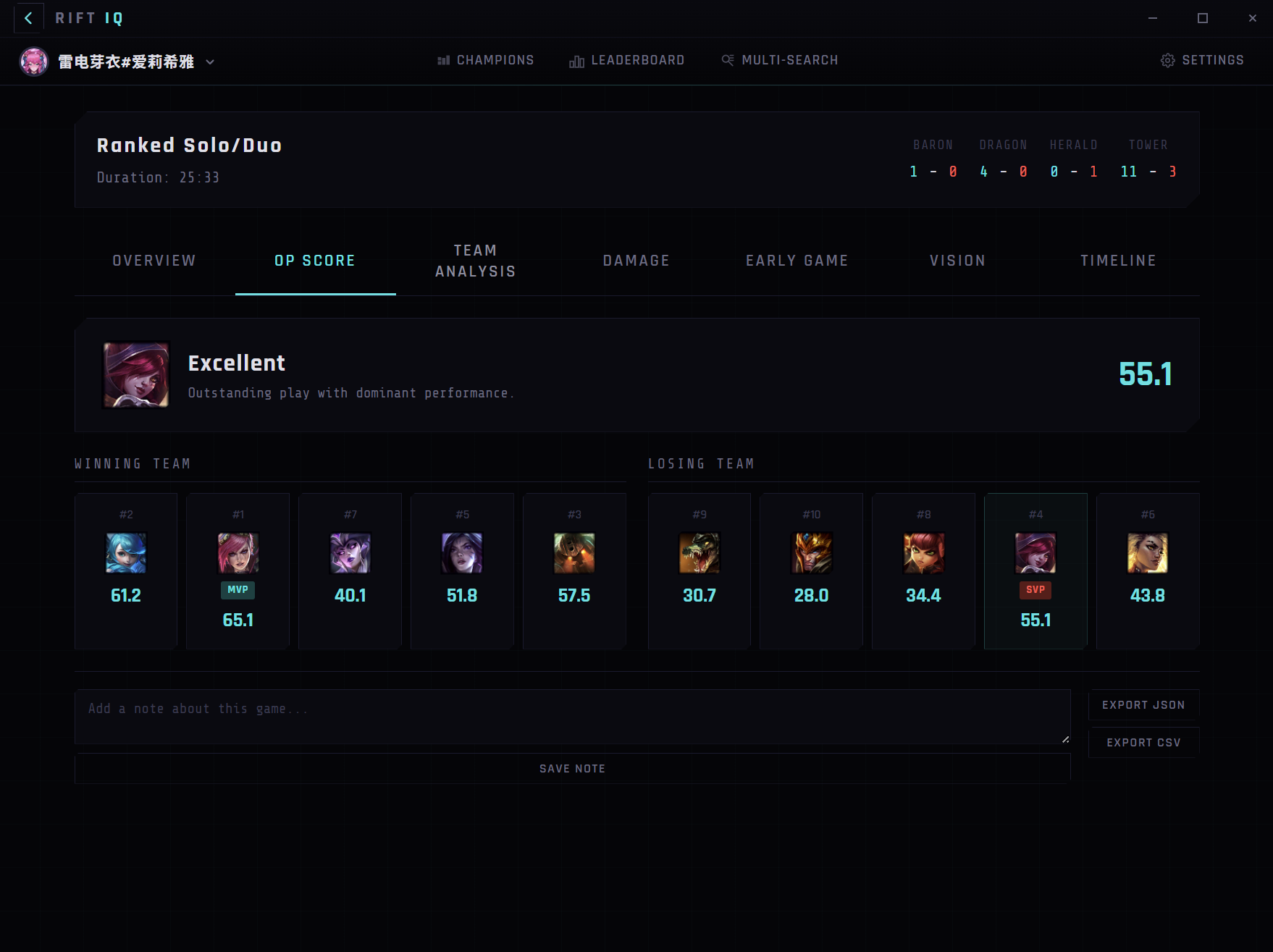Open Settings via gear icon
The height and width of the screenshot is (952, 1273).
[x=1167, y=60]
